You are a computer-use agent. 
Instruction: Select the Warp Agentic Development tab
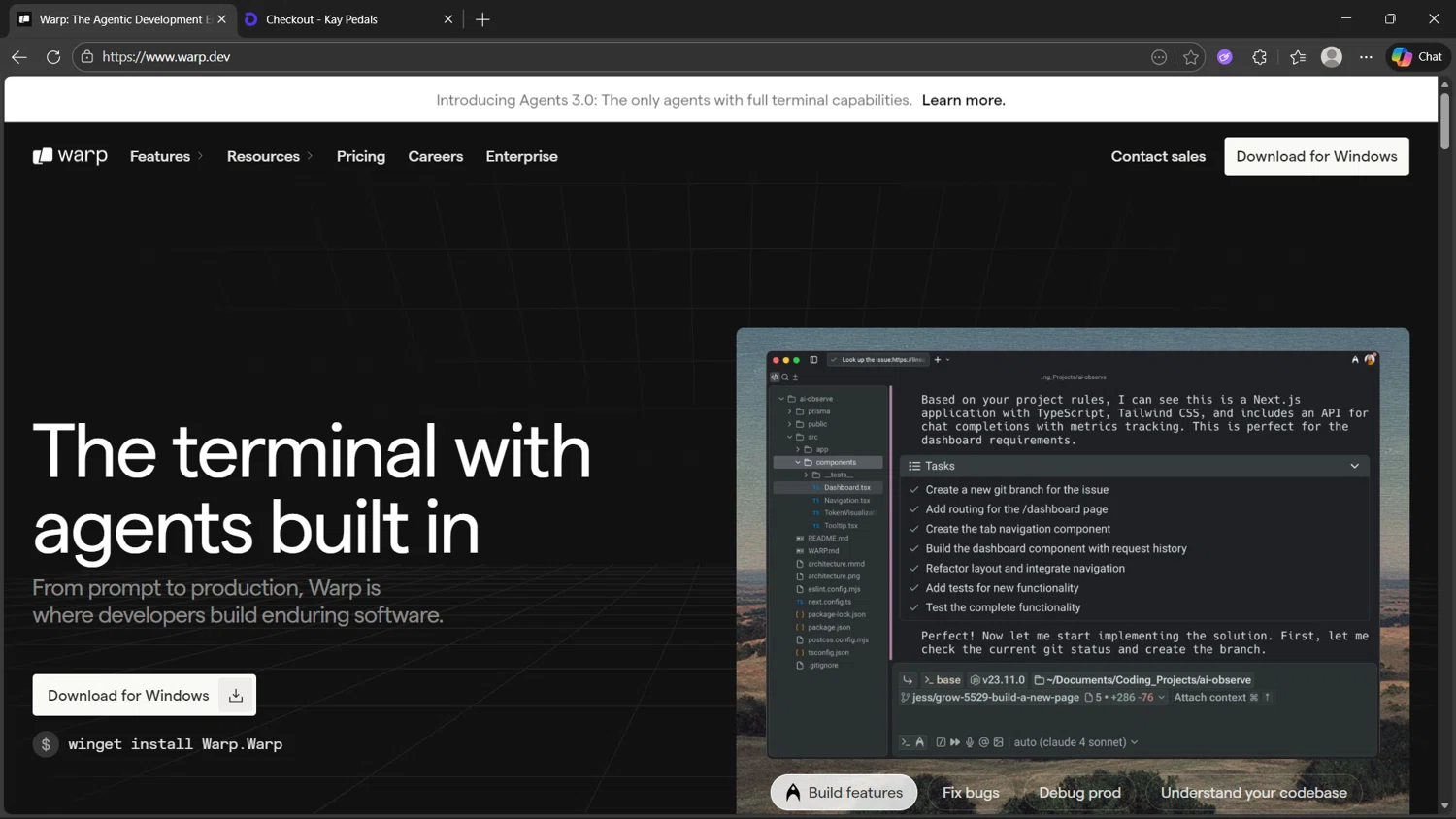tap(121, 19)
